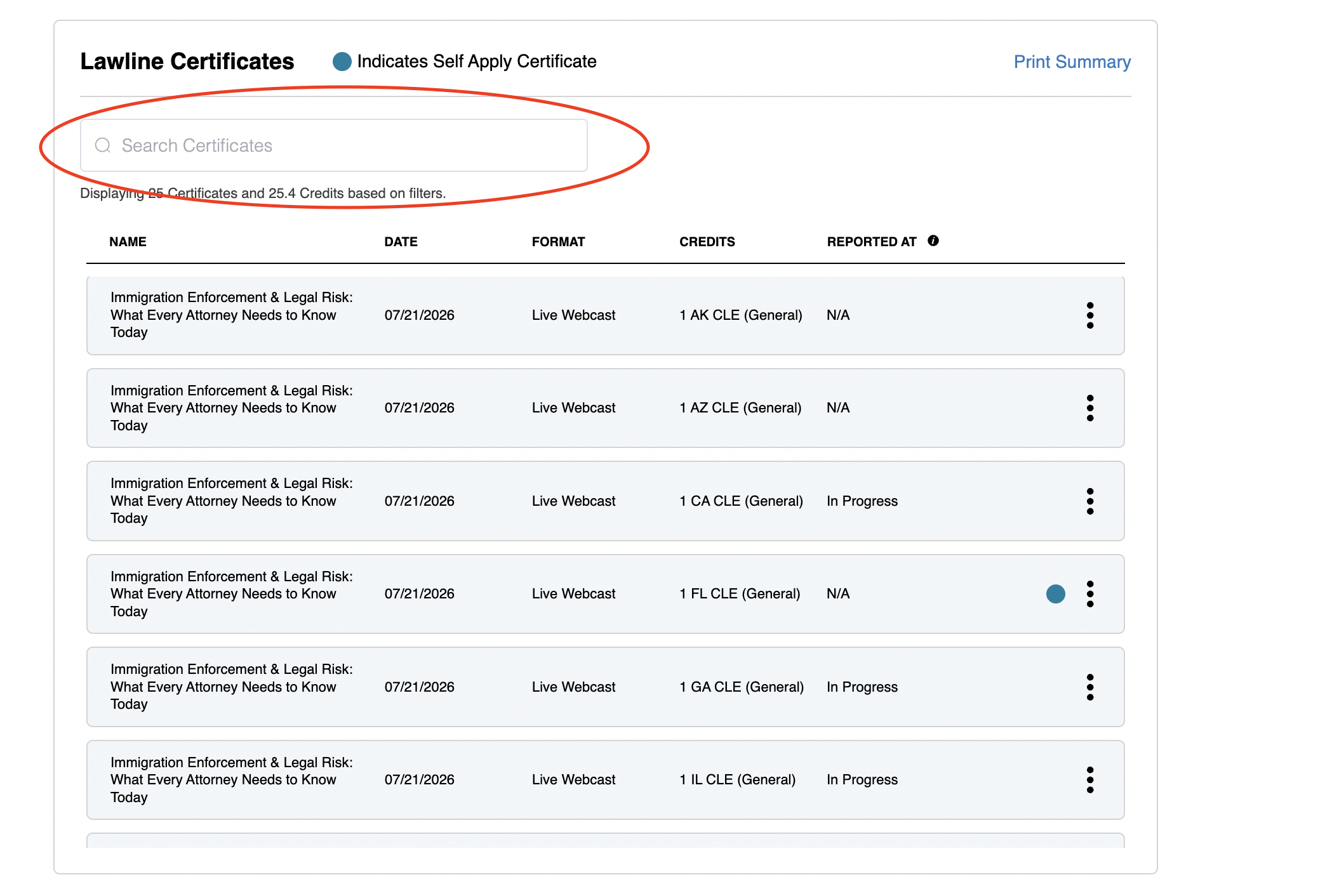Click the course name in the GA CLE row
The image size is (1332, 896).
point(232,687)
